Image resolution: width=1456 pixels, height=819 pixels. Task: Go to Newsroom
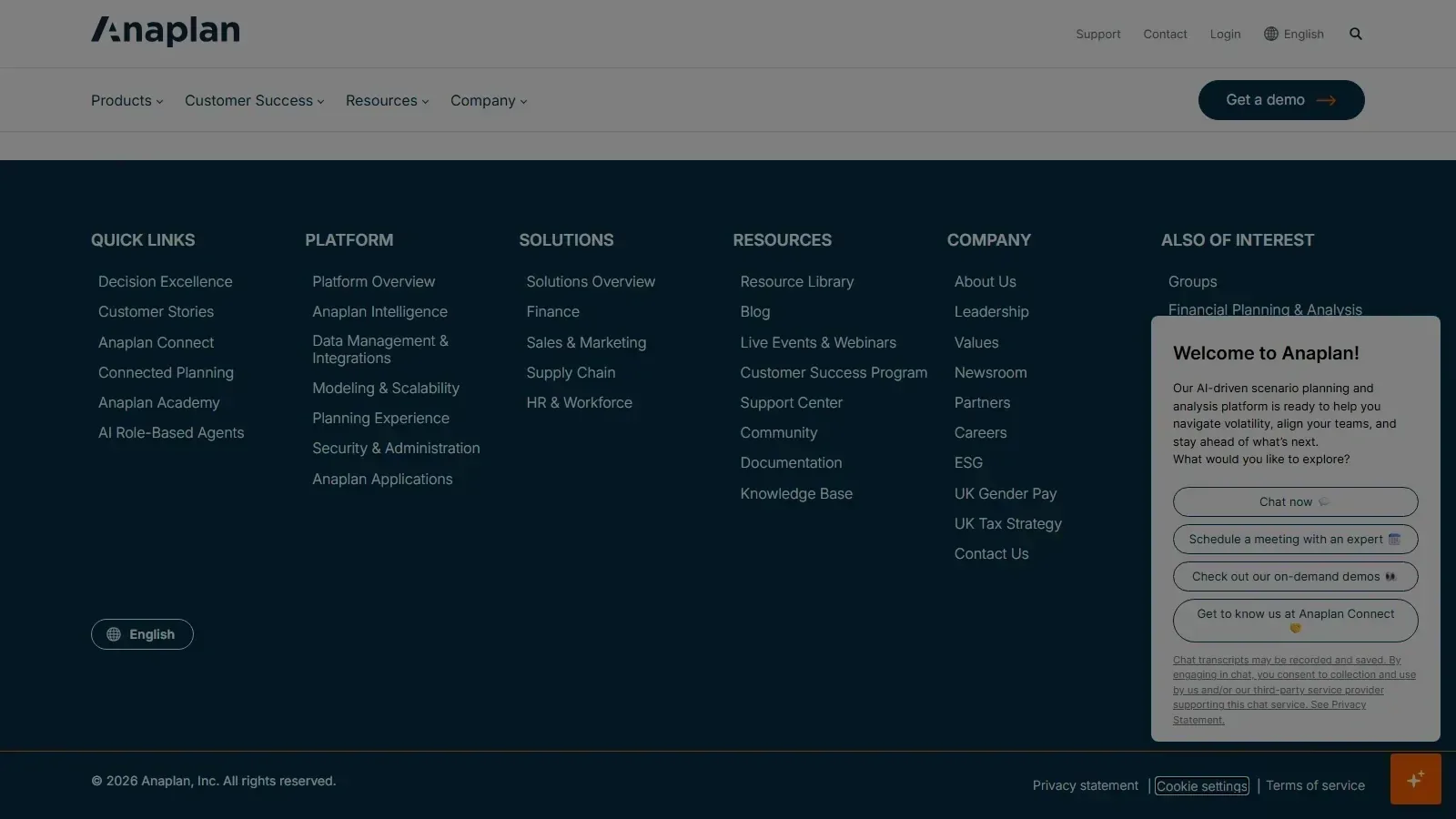tap(991, 373)
